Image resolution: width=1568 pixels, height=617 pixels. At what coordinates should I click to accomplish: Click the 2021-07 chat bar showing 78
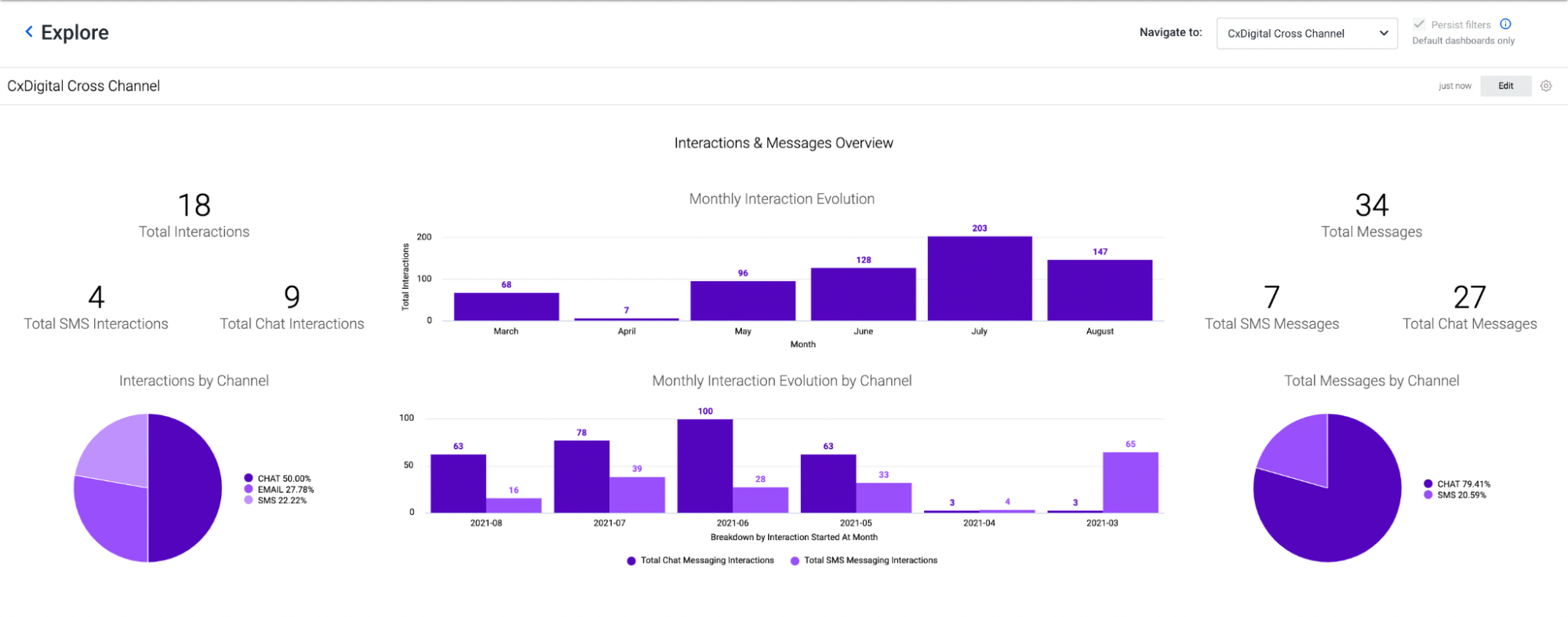pos(581,476)
